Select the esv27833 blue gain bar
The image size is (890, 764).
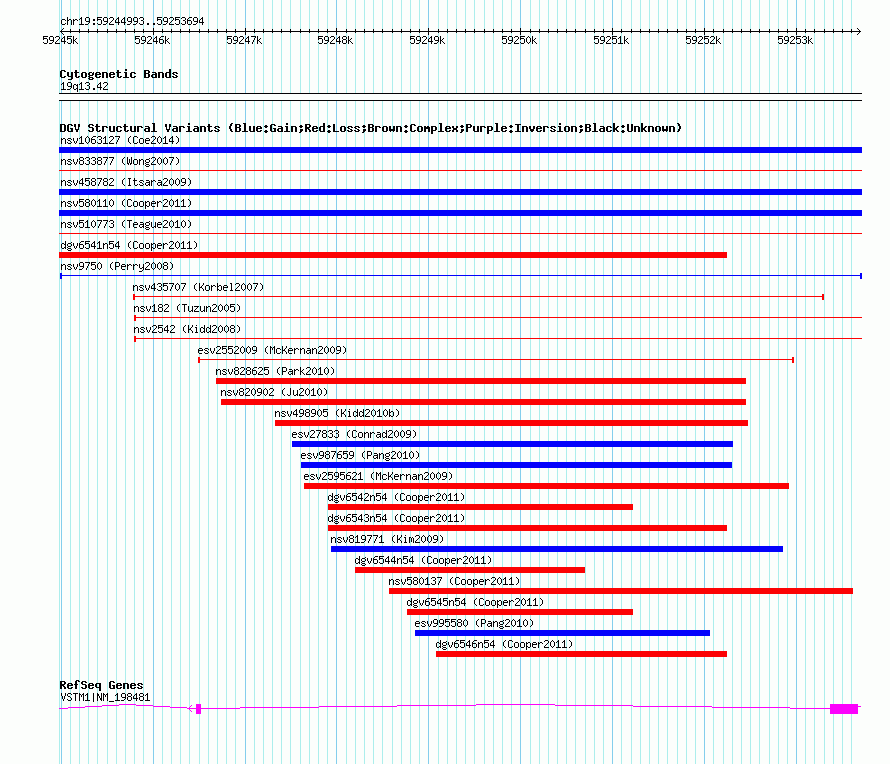click(x=512, y=444)
